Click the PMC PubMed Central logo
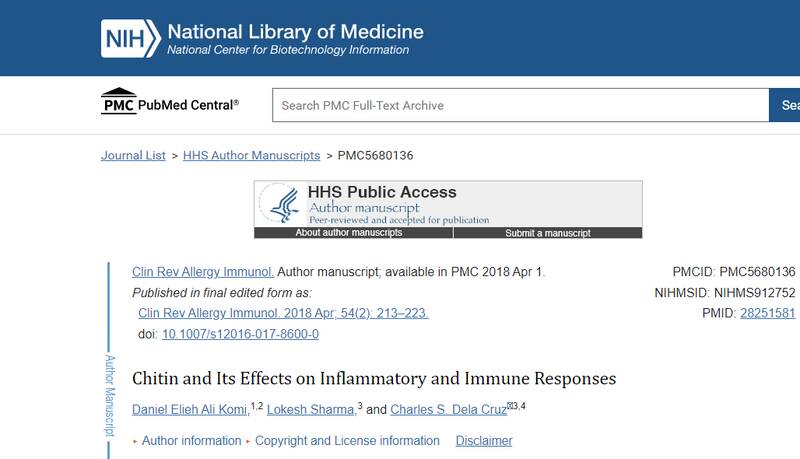Image resolution: width=800 pixels, height=459 pixels. [170, 103]
